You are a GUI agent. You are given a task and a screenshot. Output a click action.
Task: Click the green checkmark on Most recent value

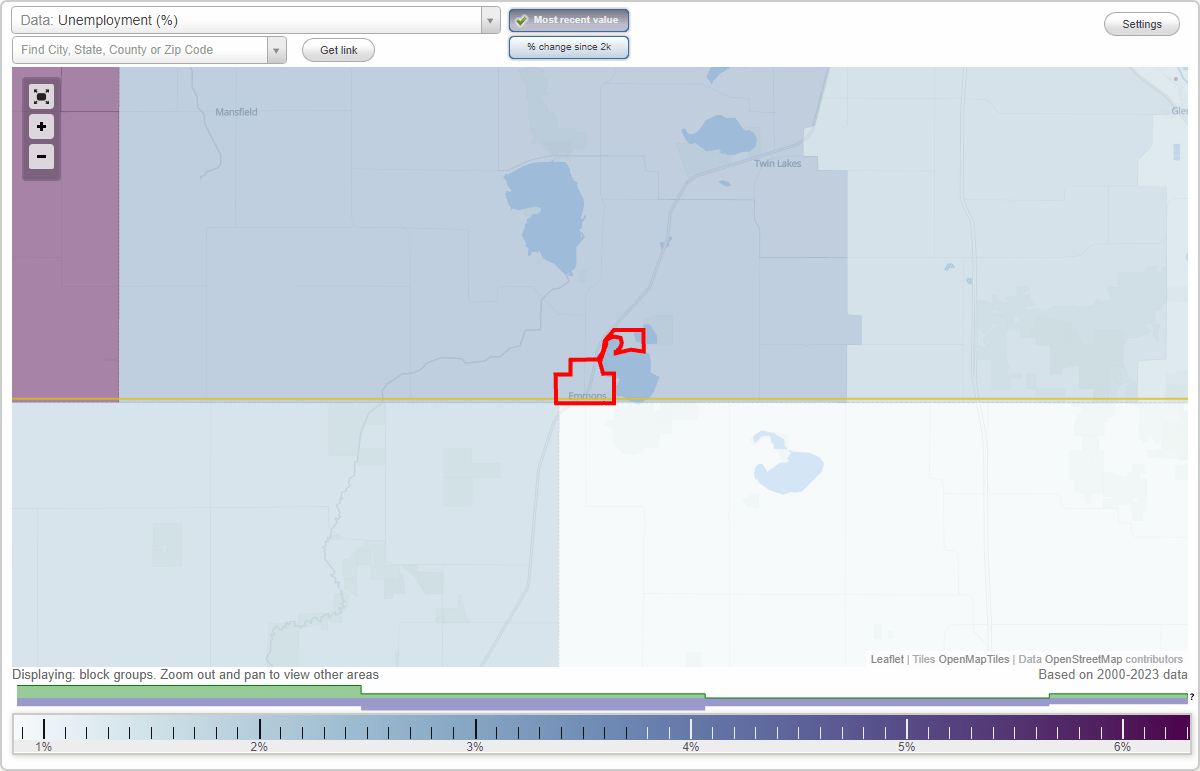coord(522,20)
